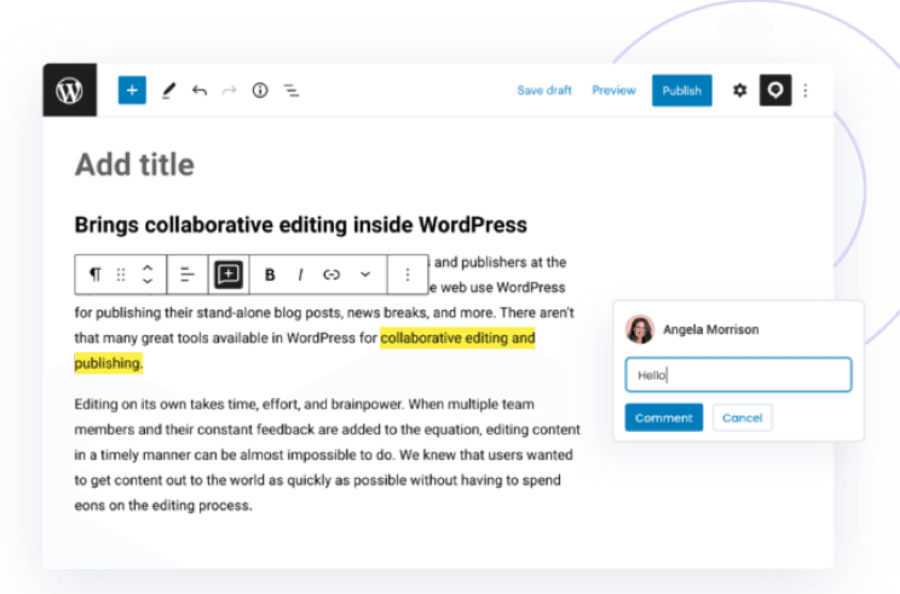The image size is (900, 594).
Task: Click highlighted text "collaborative editing and"
Action: [x=457, y=338]
